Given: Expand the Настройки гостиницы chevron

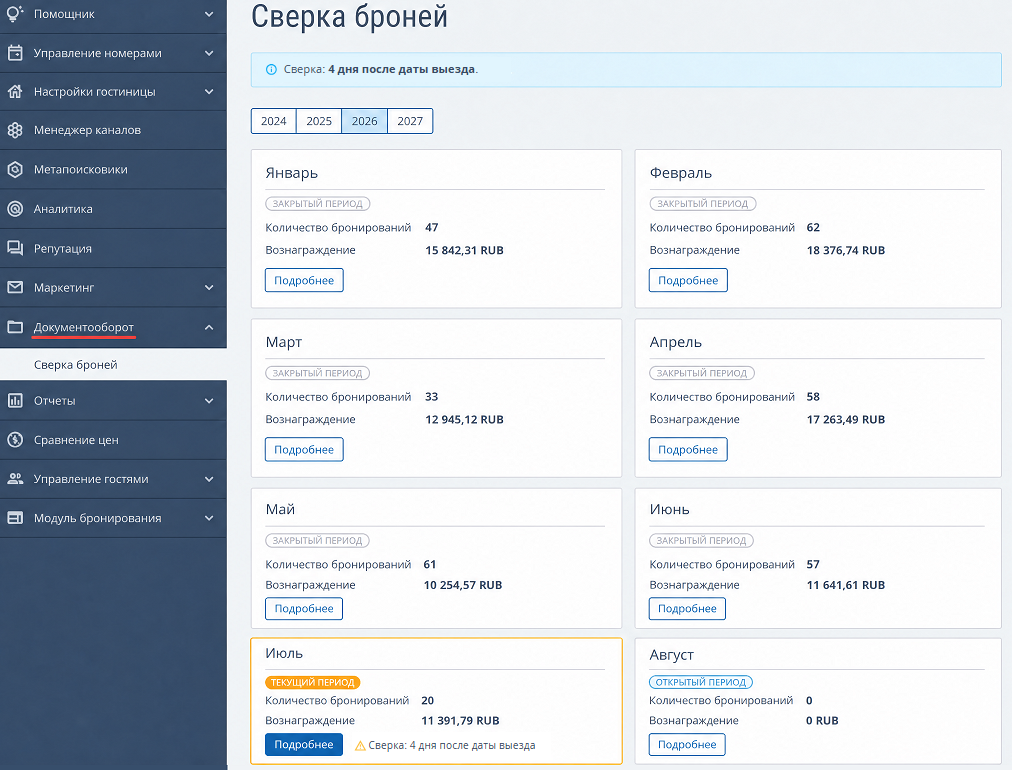Looking at the screenshot, I should point(209,92).
